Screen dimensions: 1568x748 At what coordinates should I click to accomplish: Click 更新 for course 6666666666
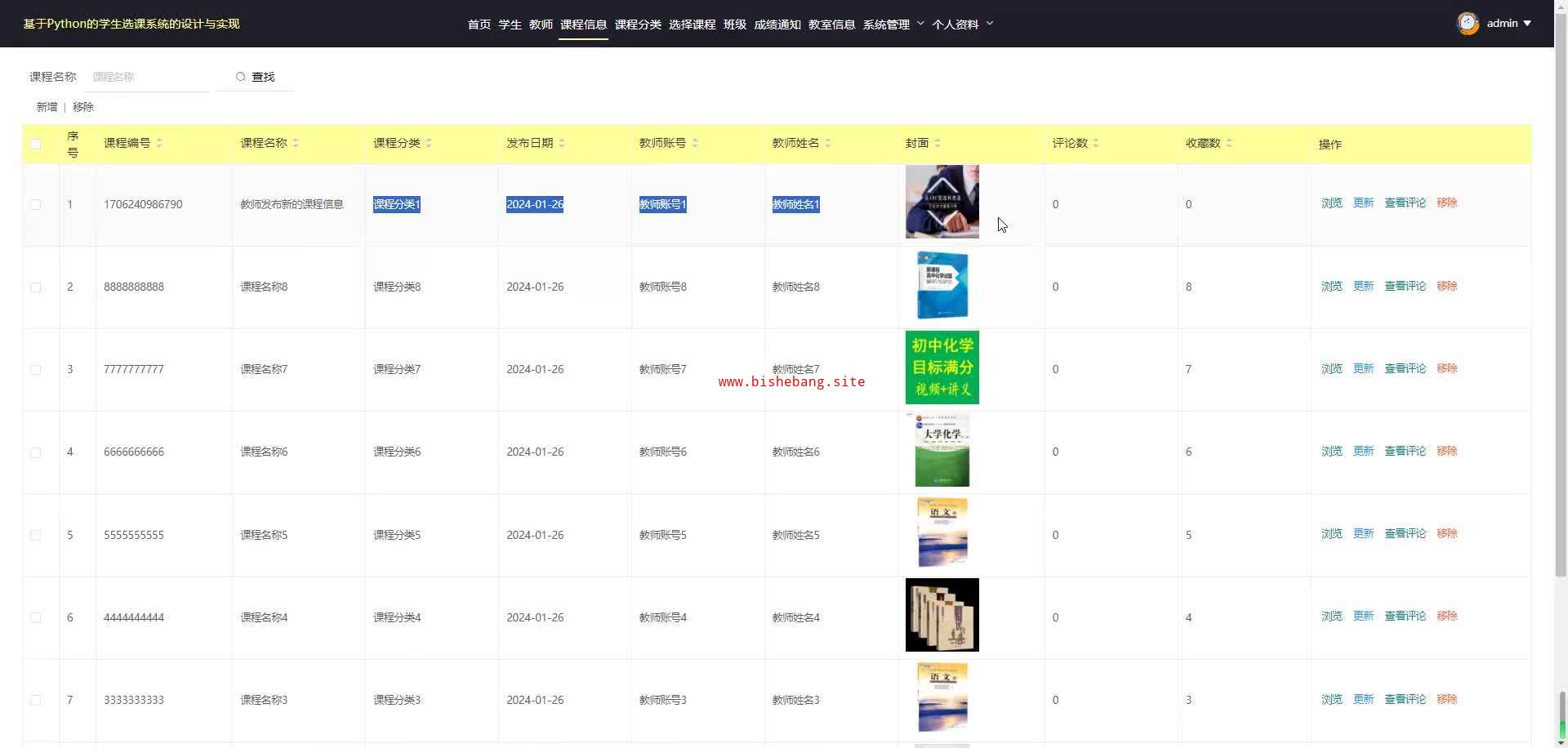[1364, 451]
